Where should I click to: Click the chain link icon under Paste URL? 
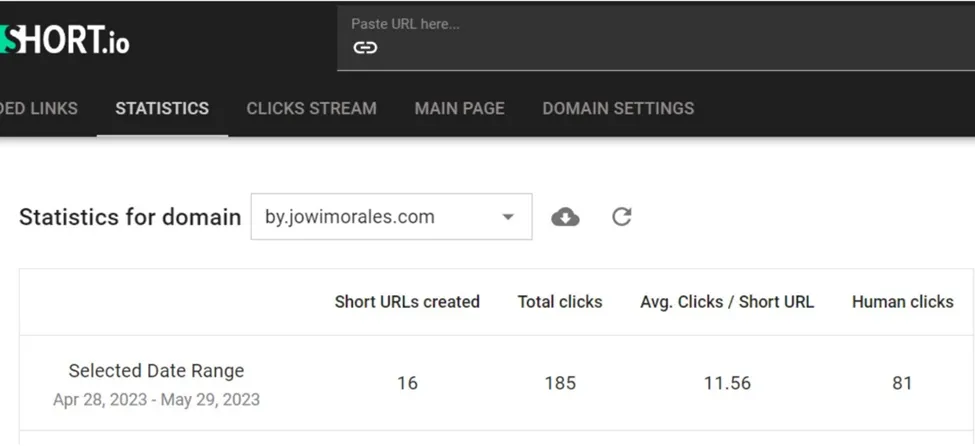pos(365,48)
